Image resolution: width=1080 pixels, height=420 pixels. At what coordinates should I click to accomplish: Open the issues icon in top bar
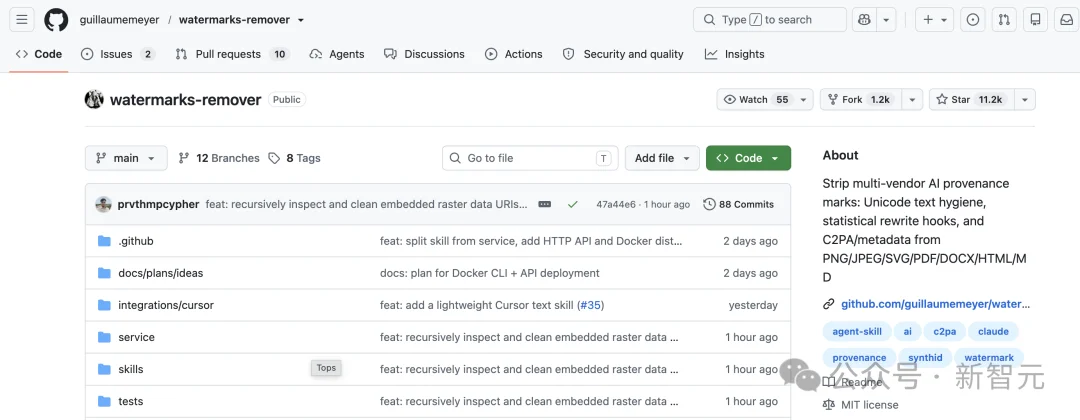(973, 20)
